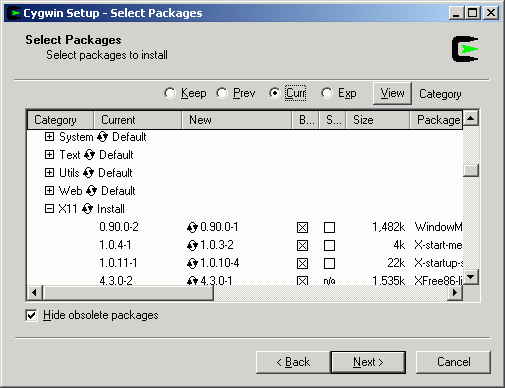The image size is (505, 388).
Task: Toggle binary checkbox for XFree86 1,535k row
Action: point(302,281)
